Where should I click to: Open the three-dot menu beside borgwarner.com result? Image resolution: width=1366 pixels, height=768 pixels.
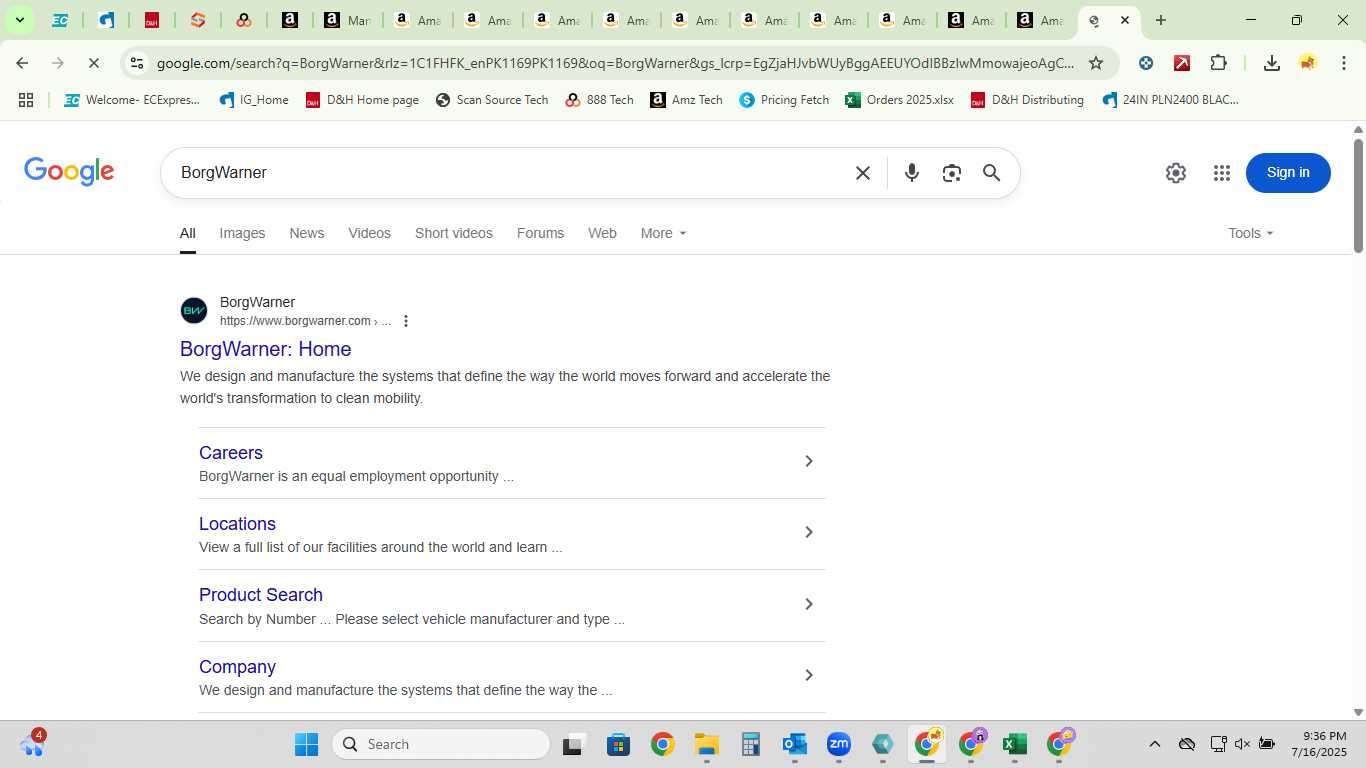point(405,321)
